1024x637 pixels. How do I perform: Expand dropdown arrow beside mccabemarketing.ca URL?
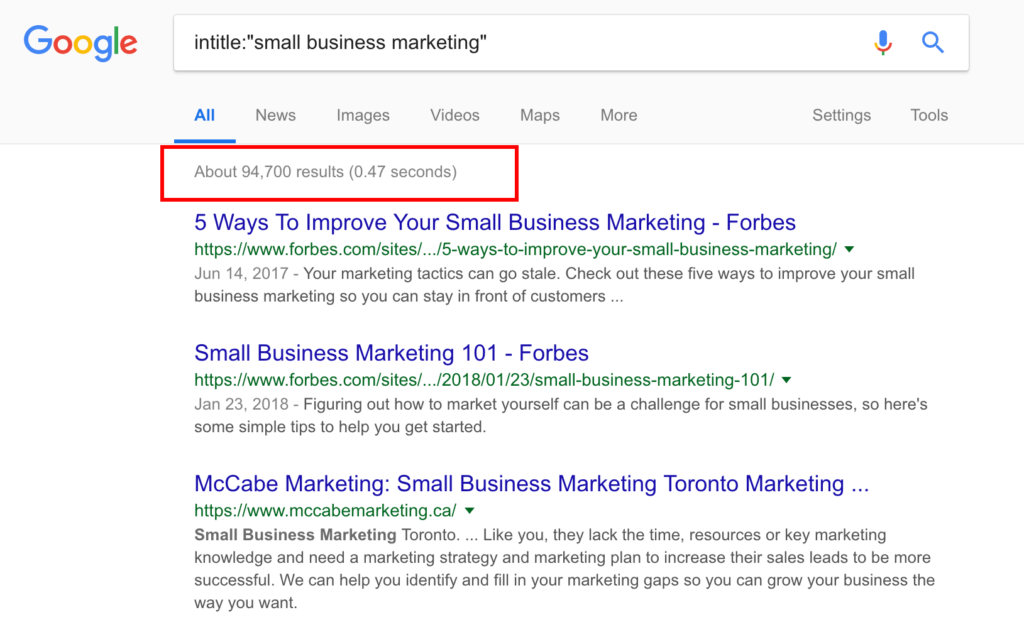[x=470, y=511]
